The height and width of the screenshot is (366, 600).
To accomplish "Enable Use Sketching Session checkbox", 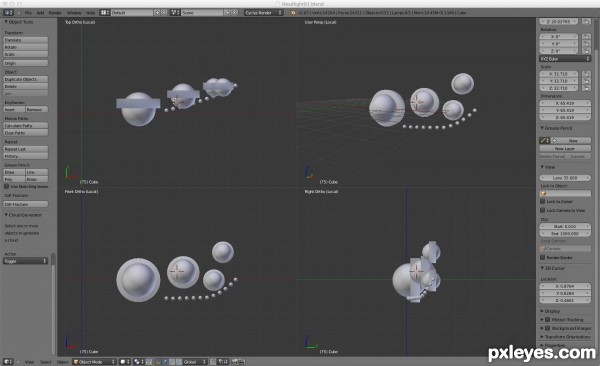I will click(7, 186).
